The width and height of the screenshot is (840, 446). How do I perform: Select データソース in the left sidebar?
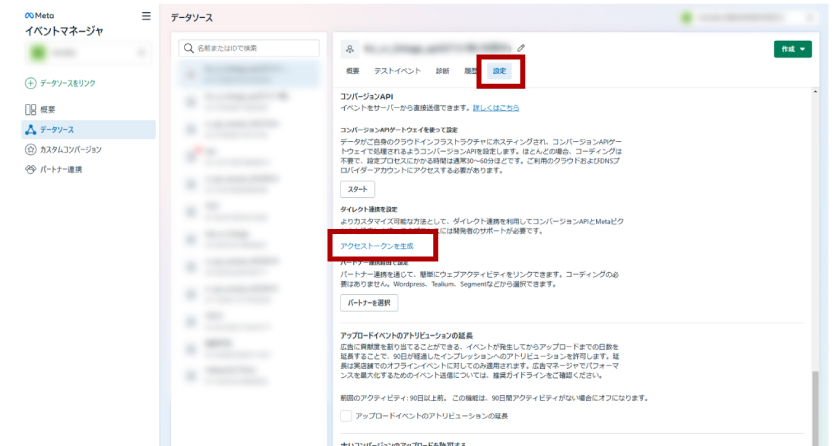point(88,130)
